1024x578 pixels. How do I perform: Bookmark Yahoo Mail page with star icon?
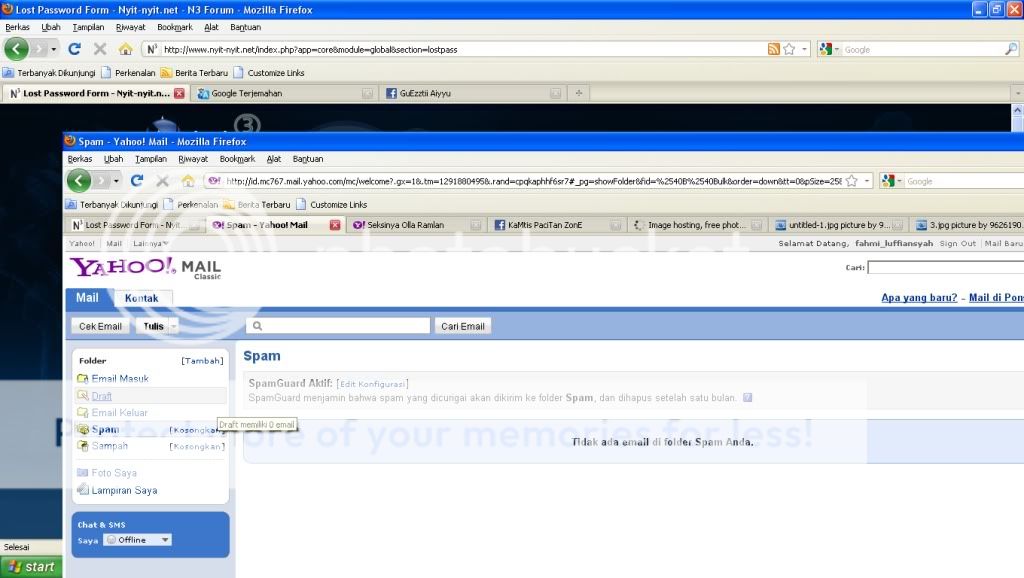852,181
